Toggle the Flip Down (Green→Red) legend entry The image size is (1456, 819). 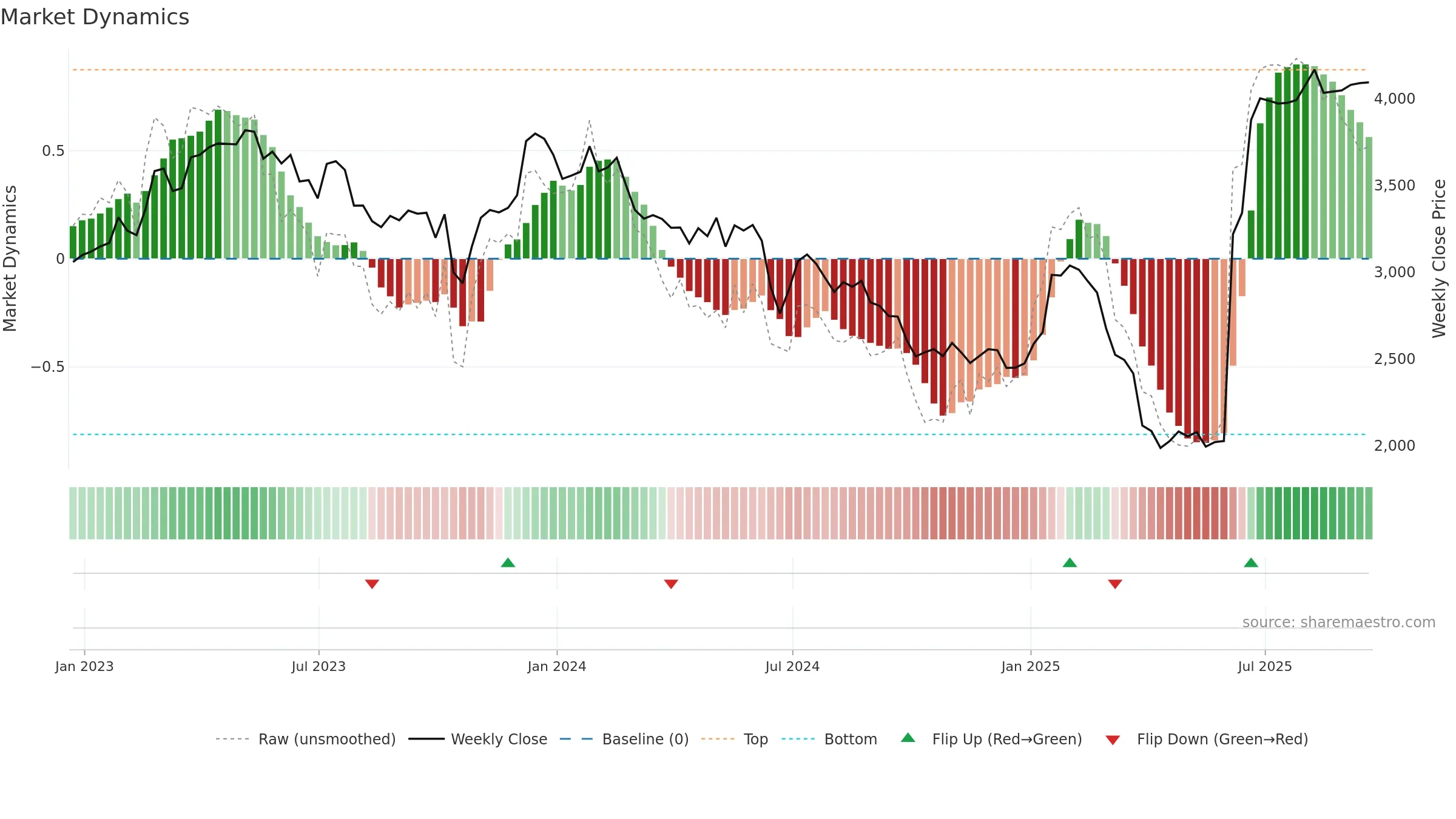(x=1207, y=739)
